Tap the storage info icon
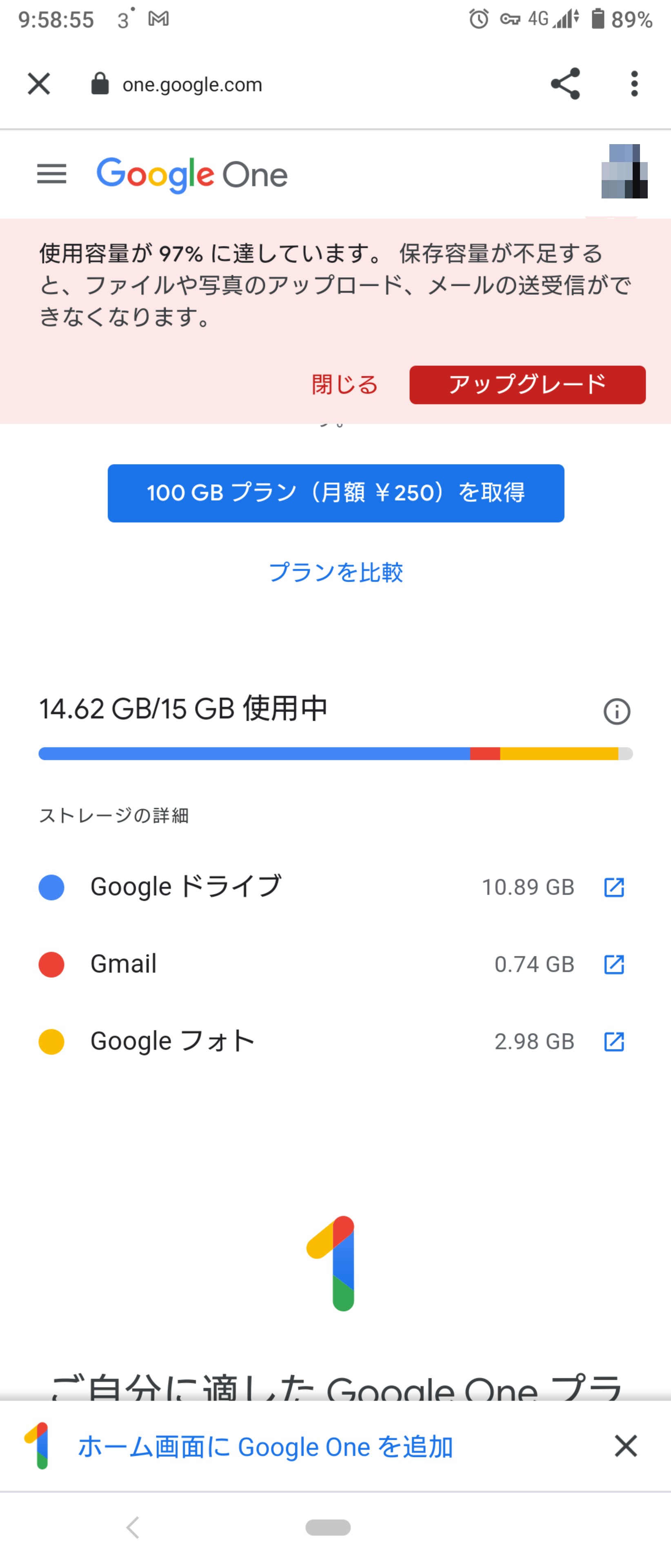Viewport: 671px width, 1568px height. point(616,711)
